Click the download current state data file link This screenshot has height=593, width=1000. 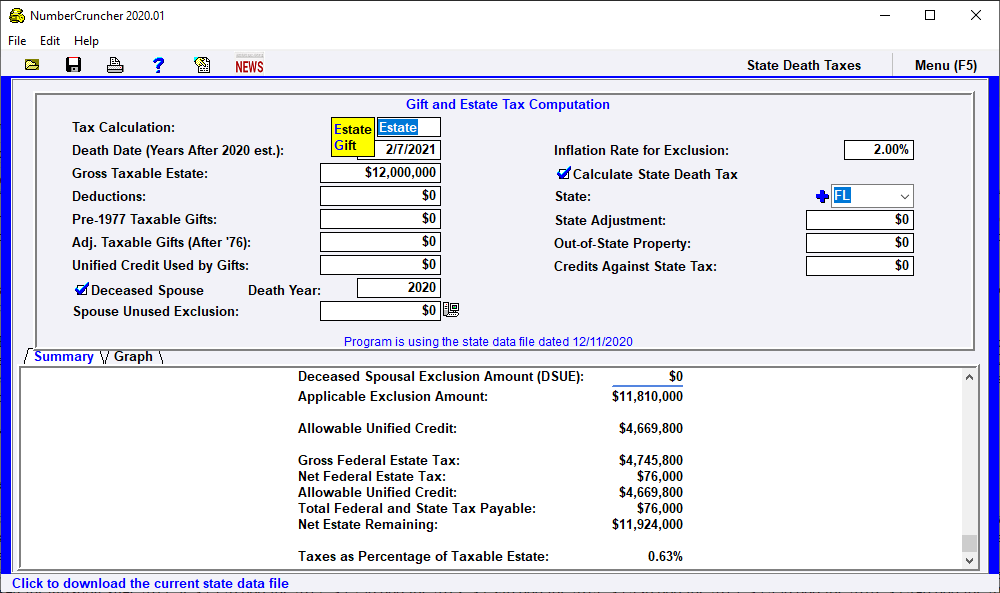click(x=151, y=583)
